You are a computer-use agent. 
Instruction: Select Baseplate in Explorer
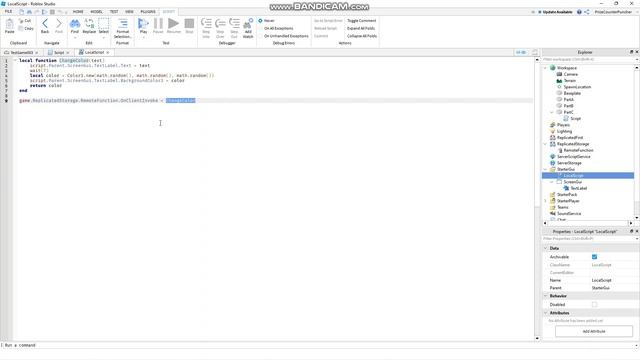point(572,93)
